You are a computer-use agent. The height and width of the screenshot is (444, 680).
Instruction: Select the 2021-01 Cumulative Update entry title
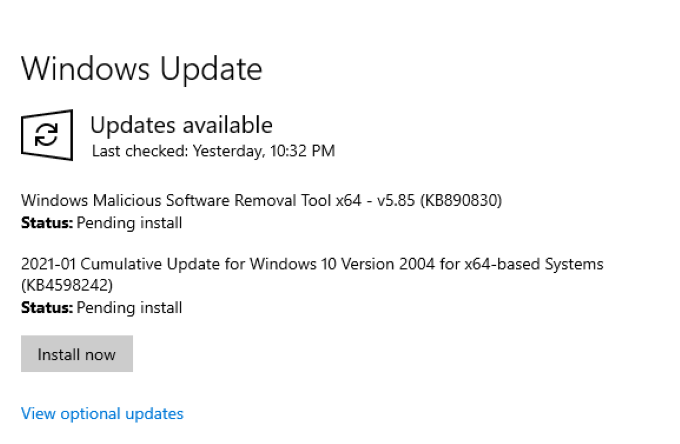click(312, 274)
